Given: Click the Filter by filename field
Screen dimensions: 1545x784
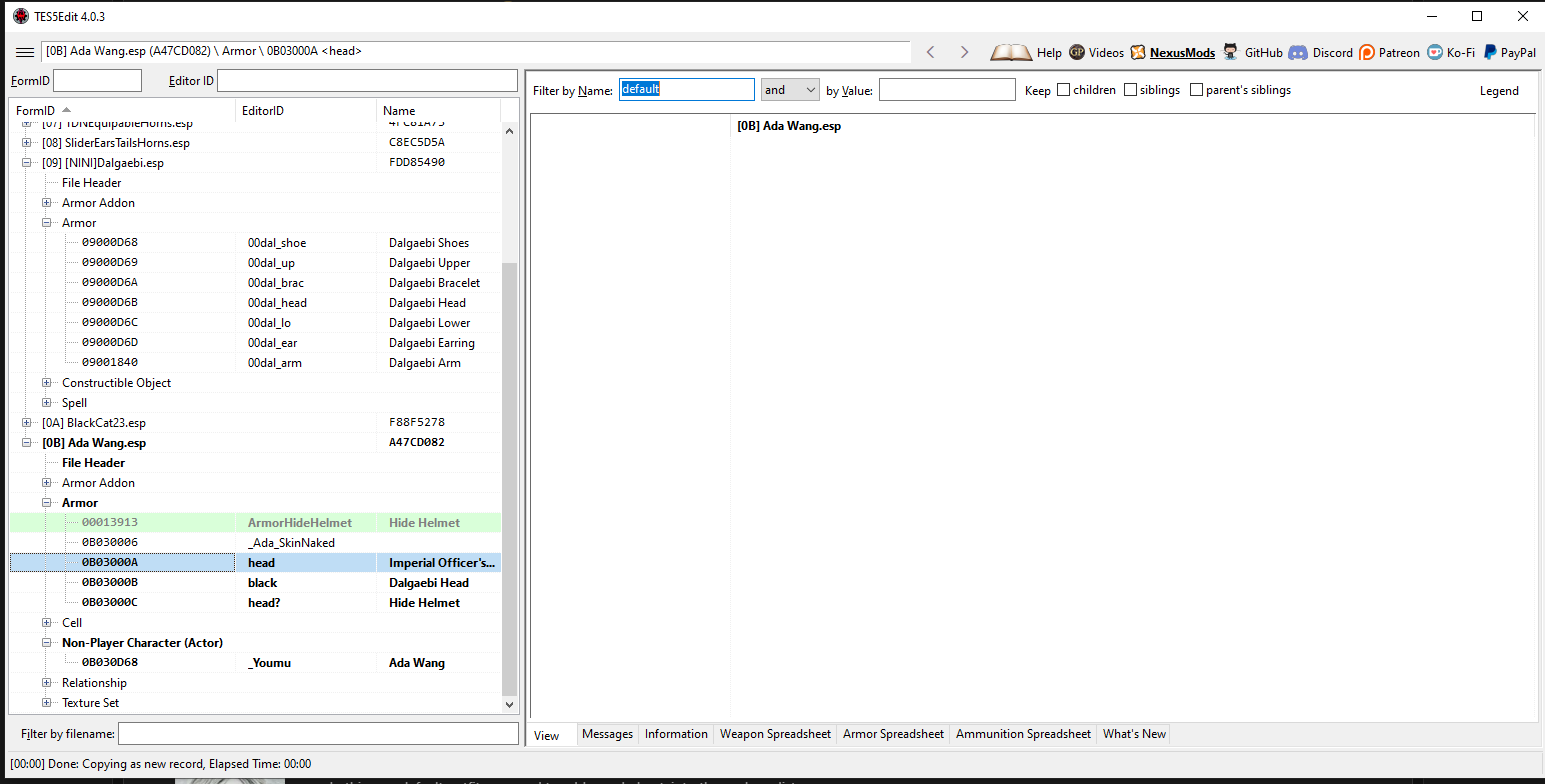Looking at the screenshot, I should [318, 734].
